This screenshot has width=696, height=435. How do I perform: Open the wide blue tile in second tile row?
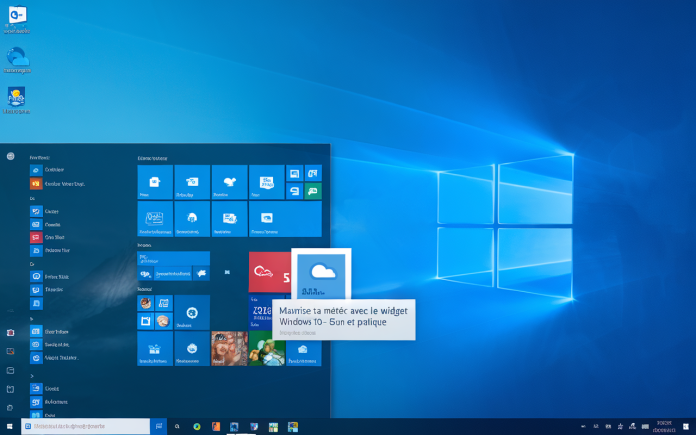tap(285, 219)
